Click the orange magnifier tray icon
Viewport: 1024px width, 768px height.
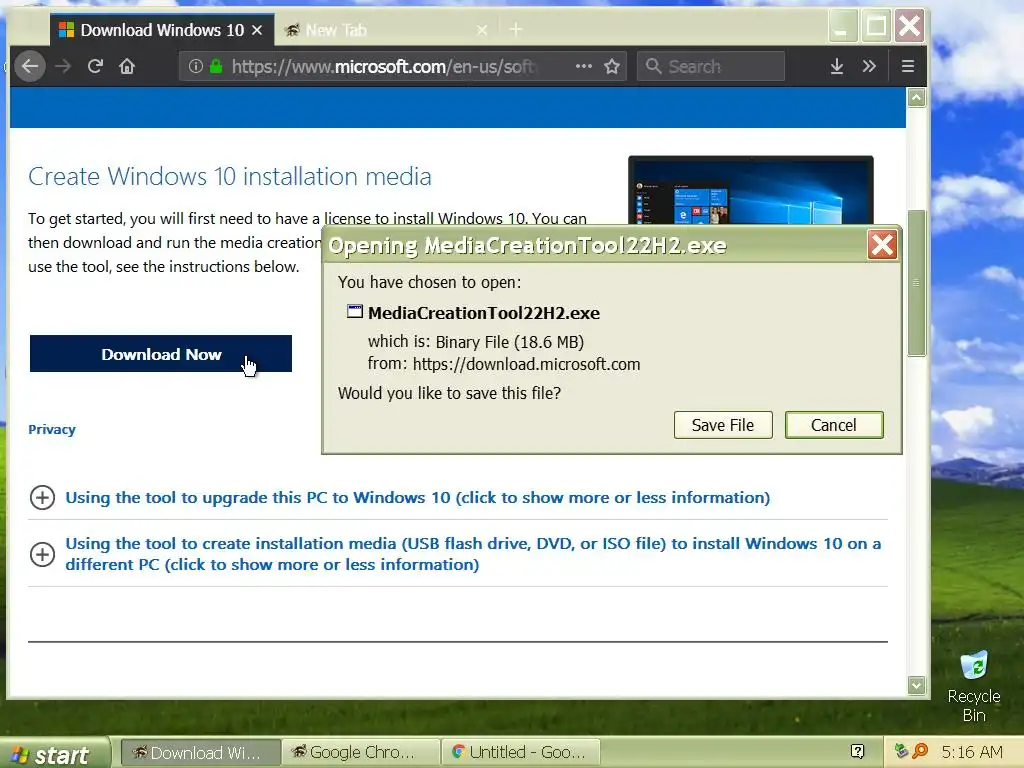click(920, 752)
